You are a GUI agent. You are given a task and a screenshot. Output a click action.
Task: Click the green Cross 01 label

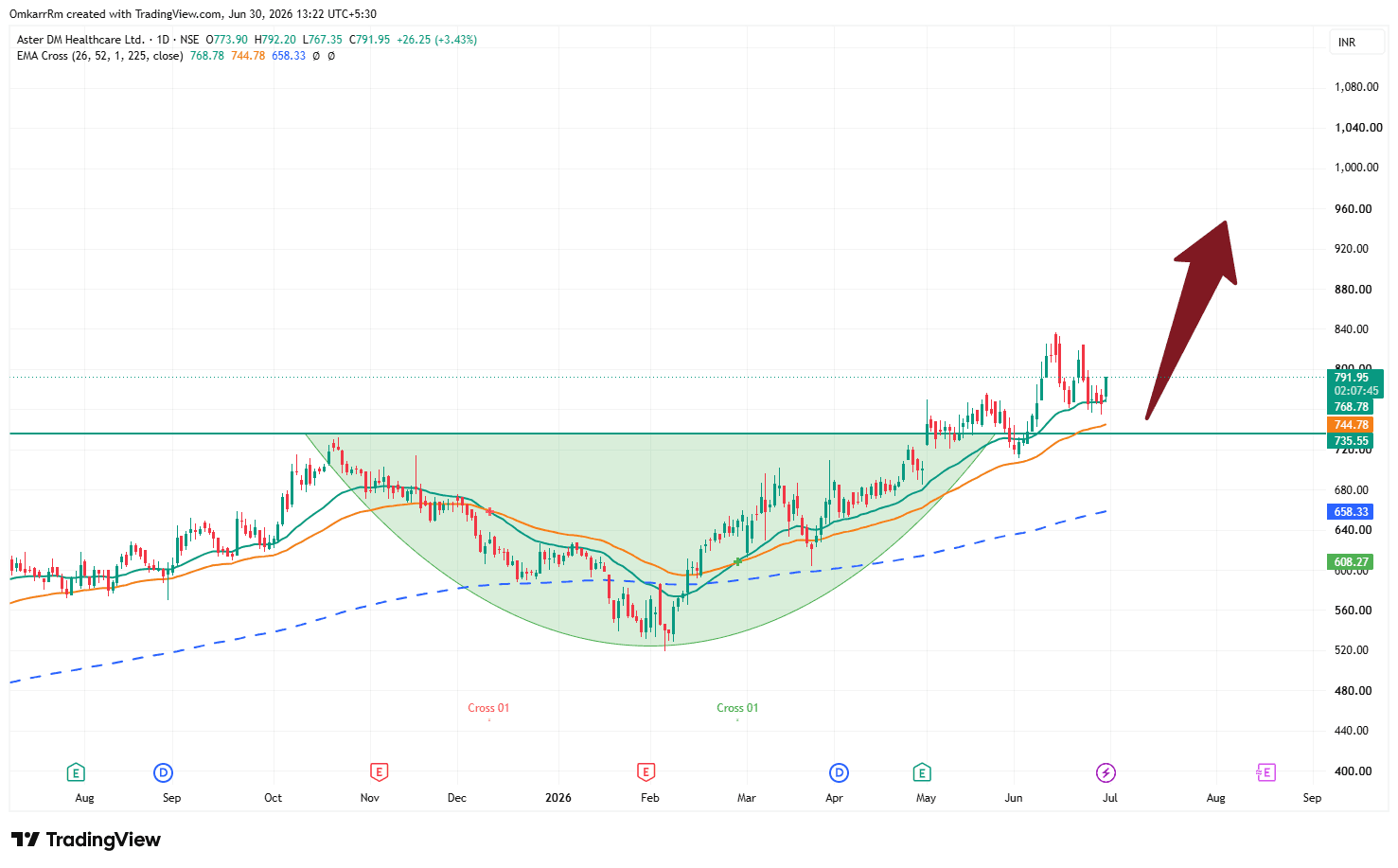(737, 708)
